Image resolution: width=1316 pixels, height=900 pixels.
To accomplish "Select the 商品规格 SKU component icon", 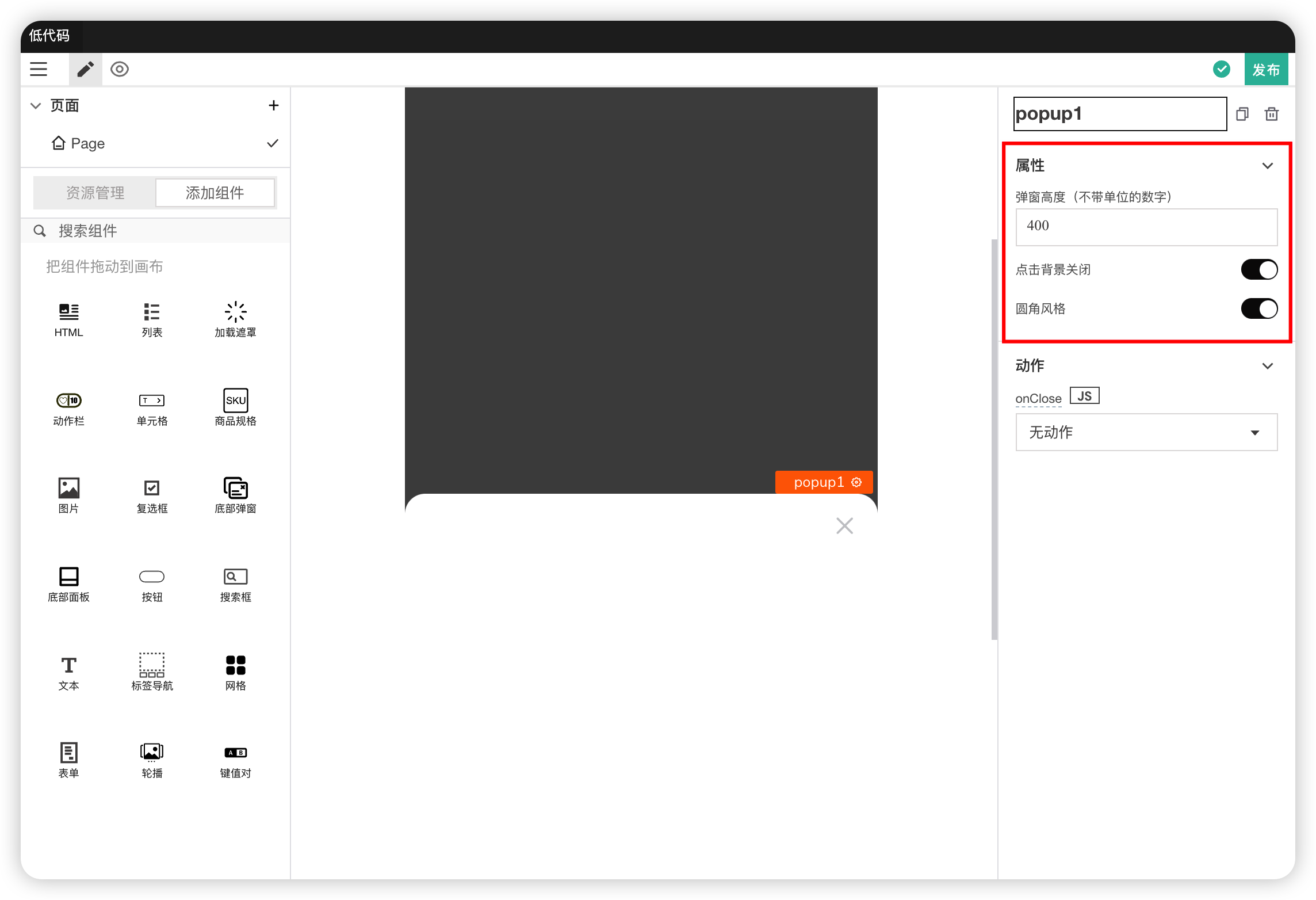I will pos(235,401).
